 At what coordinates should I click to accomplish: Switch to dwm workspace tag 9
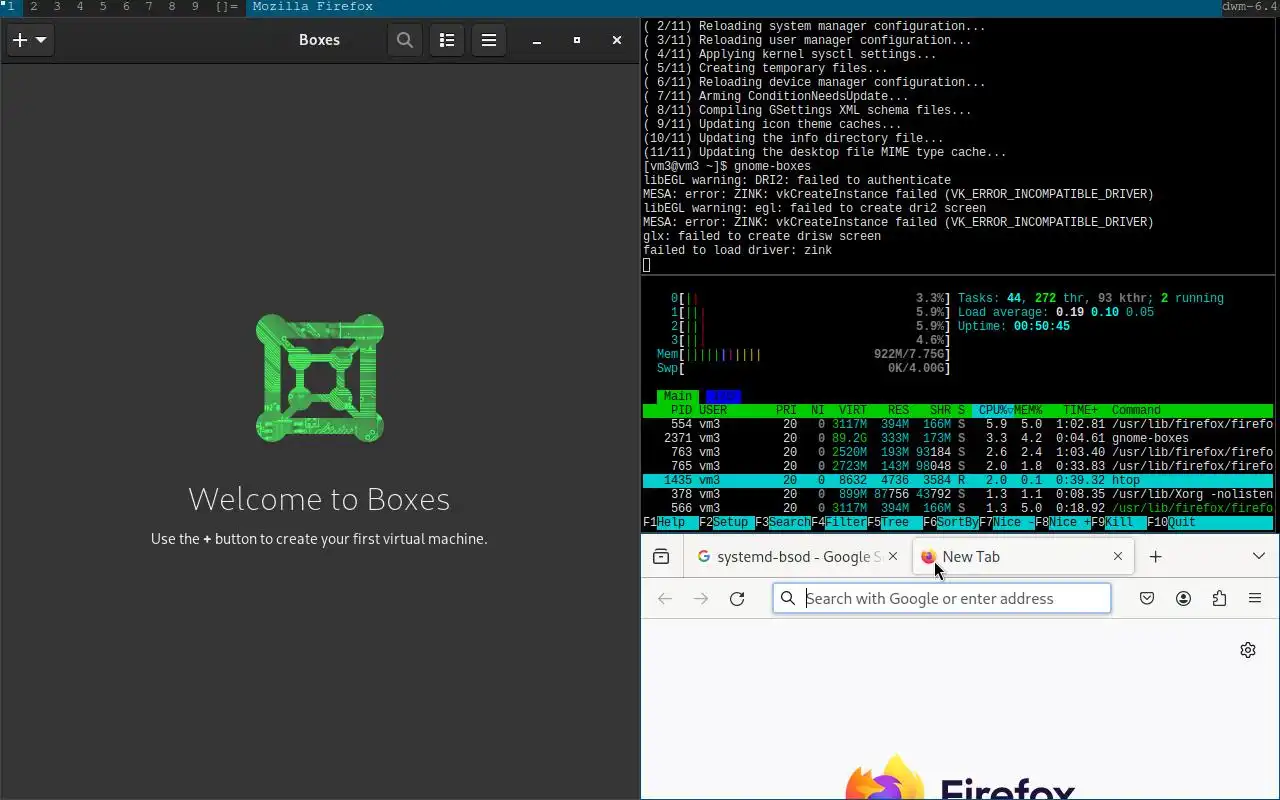[x=195, y=7]
